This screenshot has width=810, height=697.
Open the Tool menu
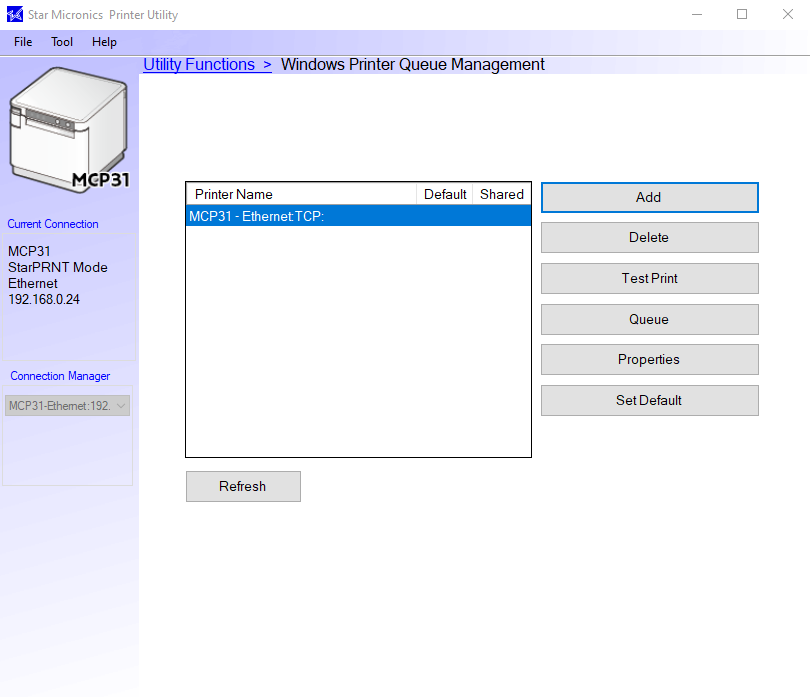(x=62, y=42)
